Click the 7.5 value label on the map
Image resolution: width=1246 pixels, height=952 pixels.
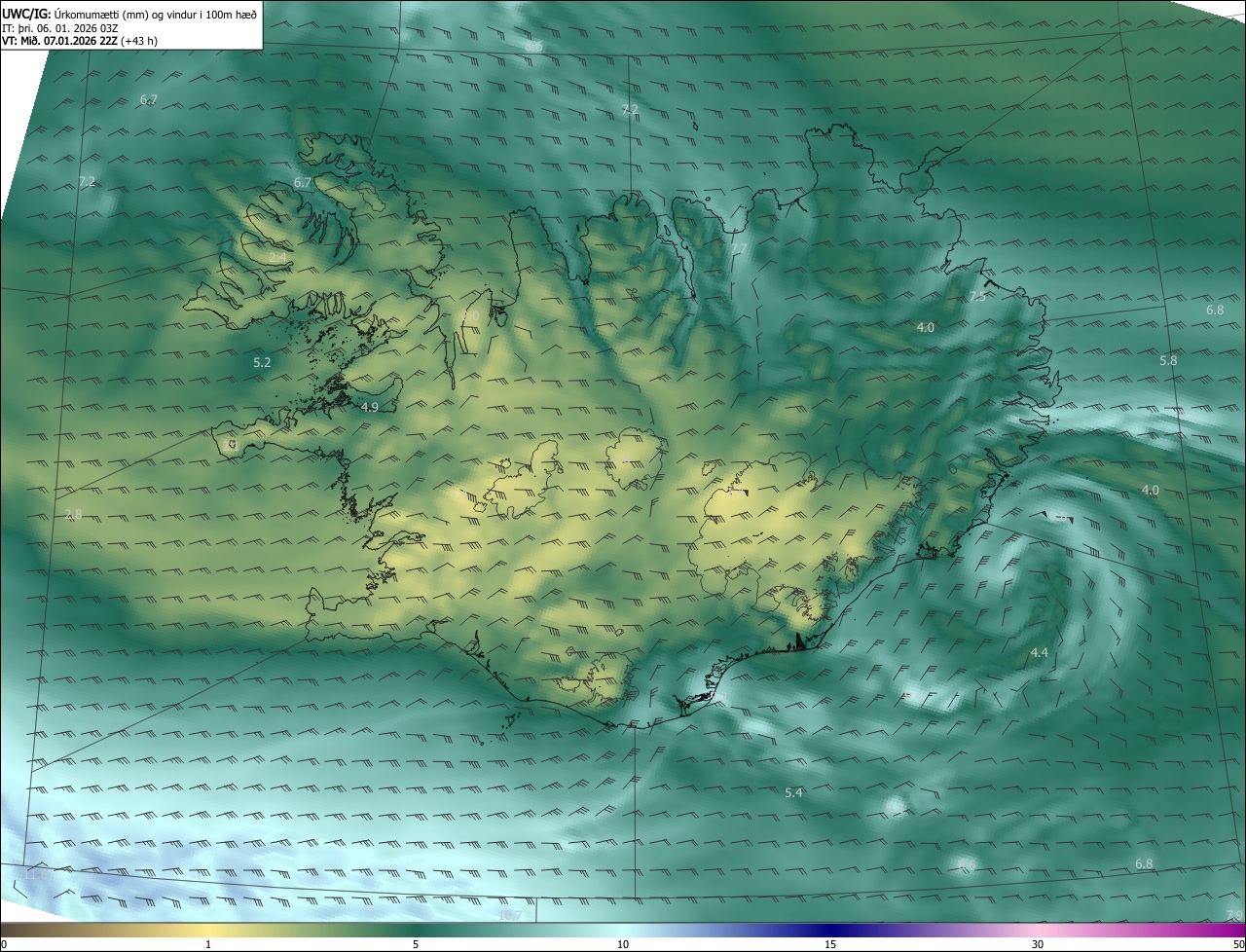point(976,297)
